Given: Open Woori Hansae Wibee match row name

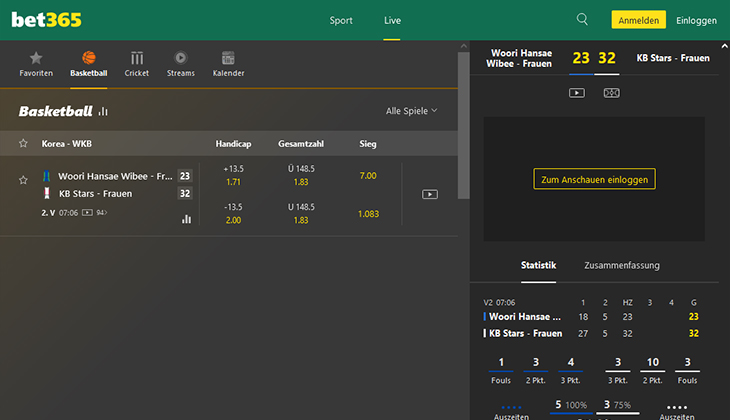Looking at the screenshot, I should [x=115, y=176].
